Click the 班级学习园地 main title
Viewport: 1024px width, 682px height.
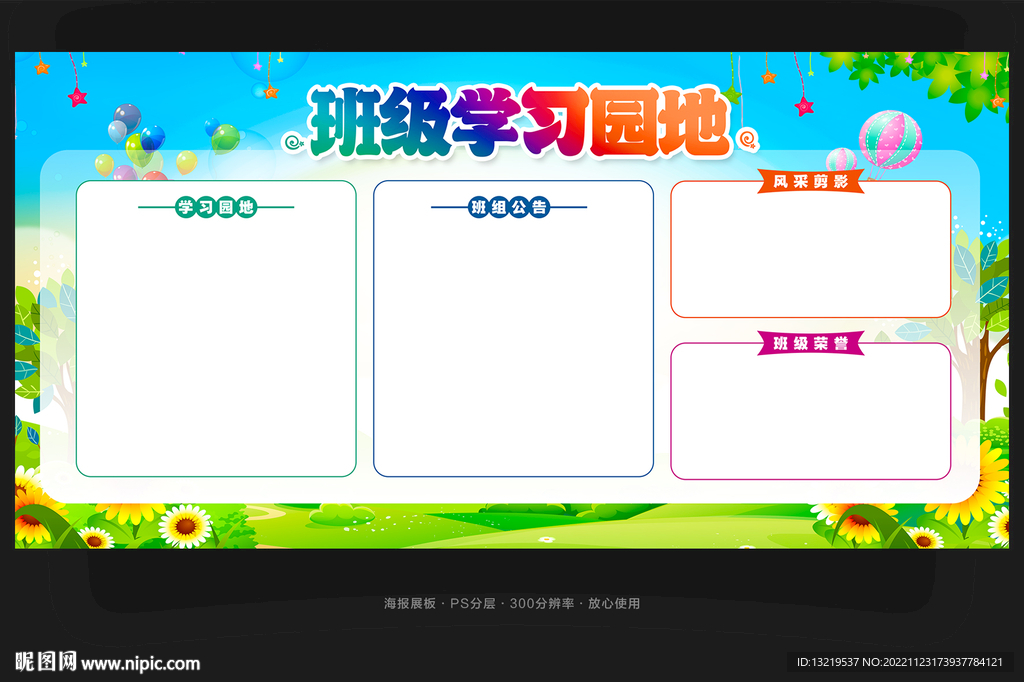pos(519,122)
